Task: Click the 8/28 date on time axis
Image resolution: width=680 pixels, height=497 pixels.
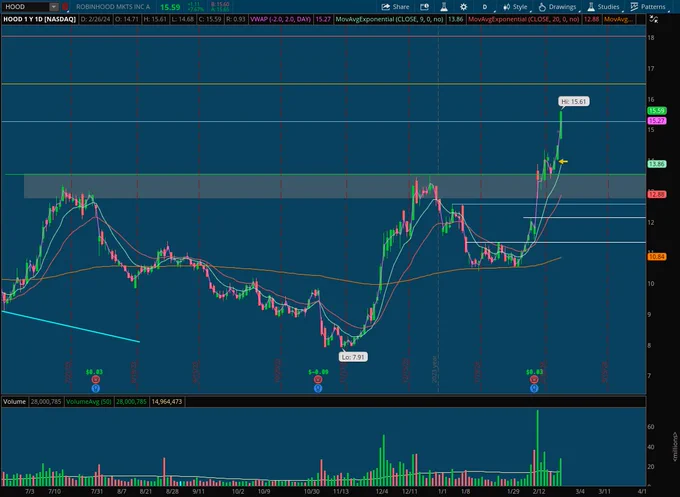Action: pyautogui.click(x=172, y=491)
